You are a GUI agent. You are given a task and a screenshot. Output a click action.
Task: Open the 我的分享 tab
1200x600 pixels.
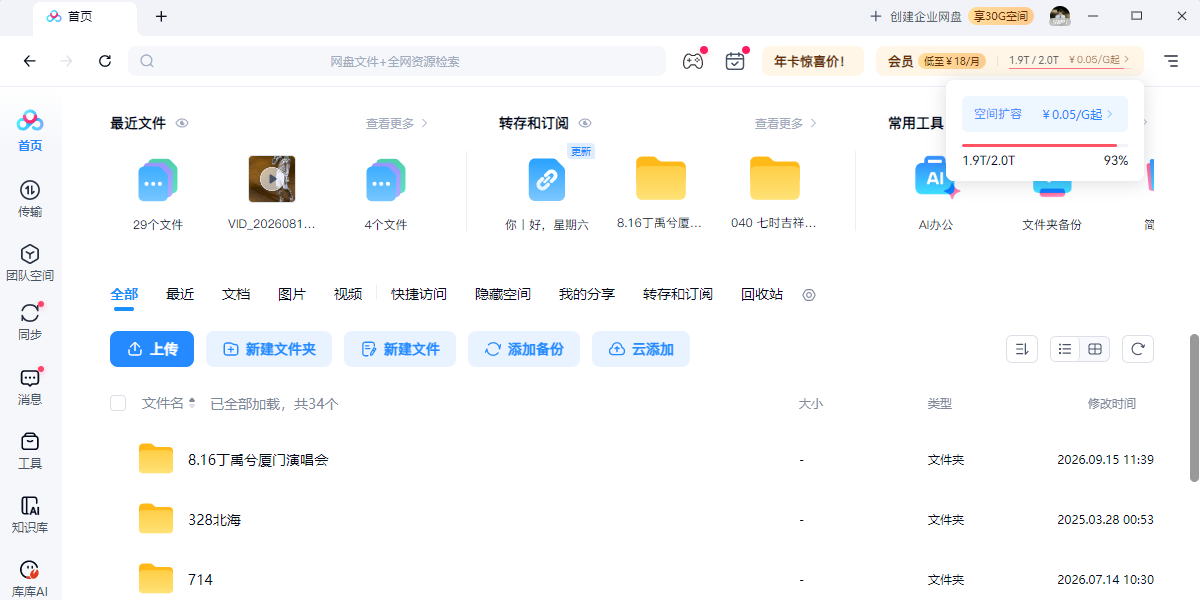coord(587,294)
